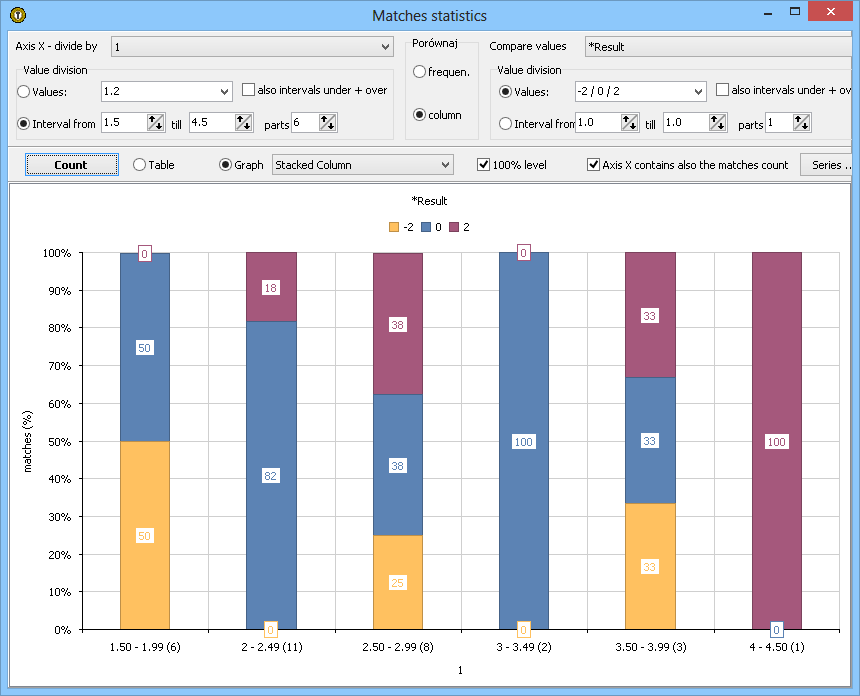Click the Series button

[x=828, y=165]
